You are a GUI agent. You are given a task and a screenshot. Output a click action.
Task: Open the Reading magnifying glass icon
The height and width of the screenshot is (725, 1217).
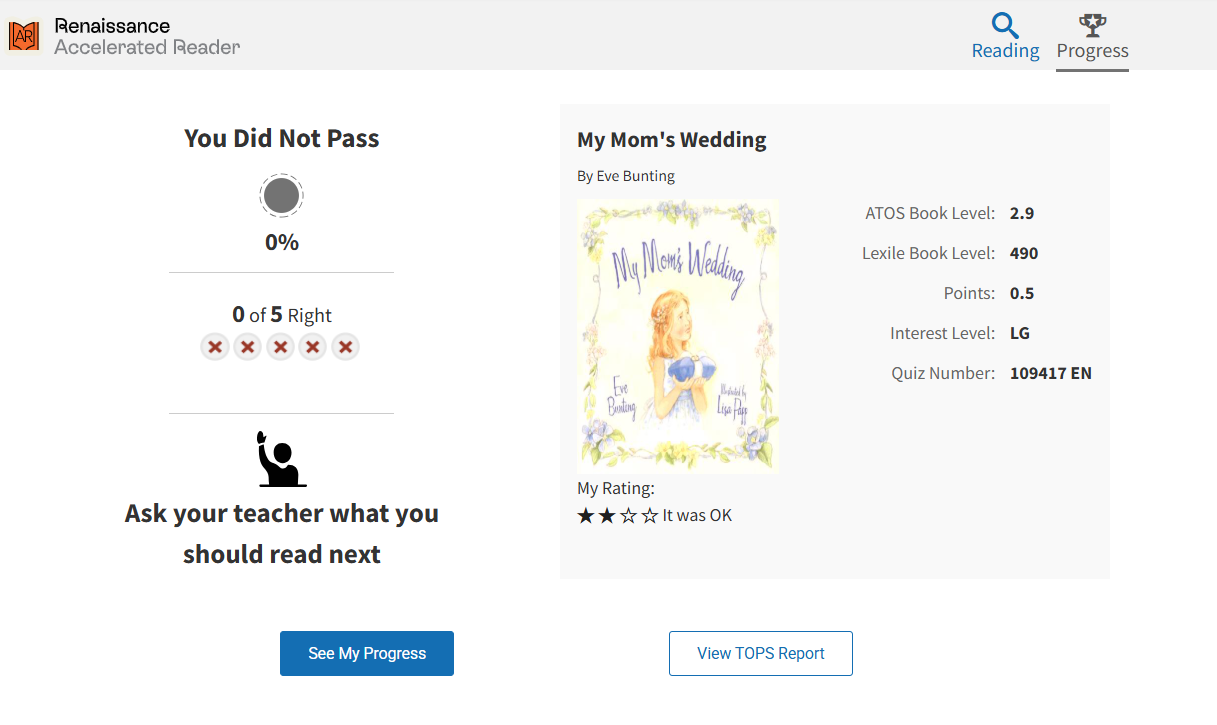[1005, 25]
